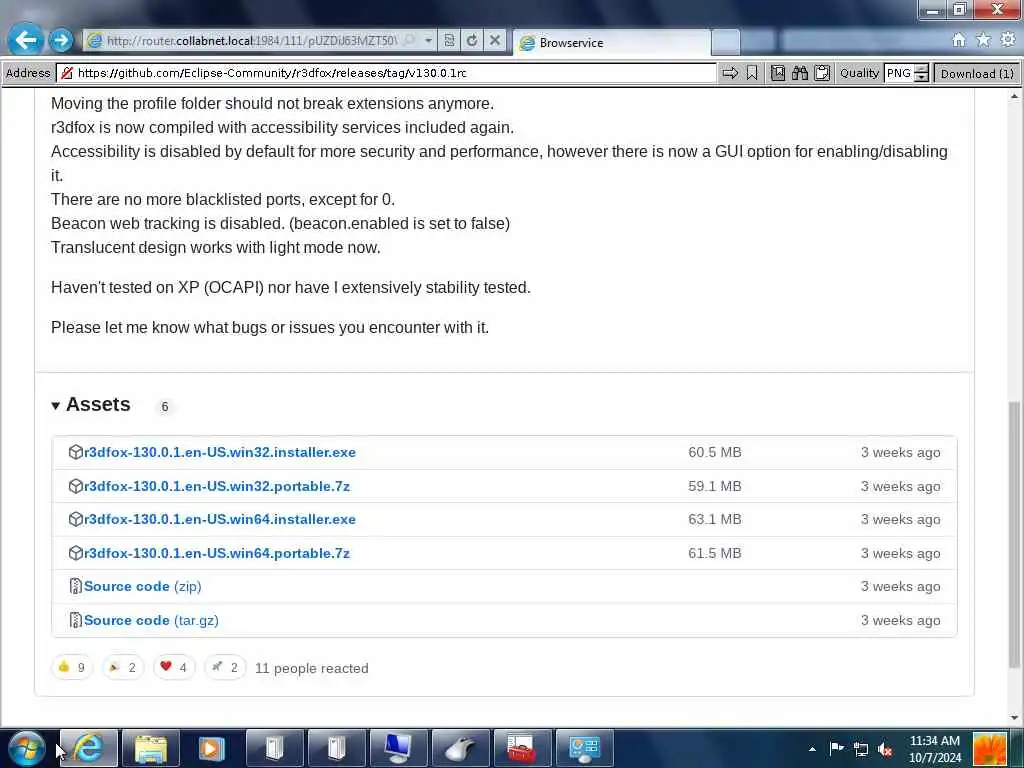Screen dimensions: 1024x768
Task: Show hidden tray icons arrow
Action: pyautogui.click(x=812, y=749)
